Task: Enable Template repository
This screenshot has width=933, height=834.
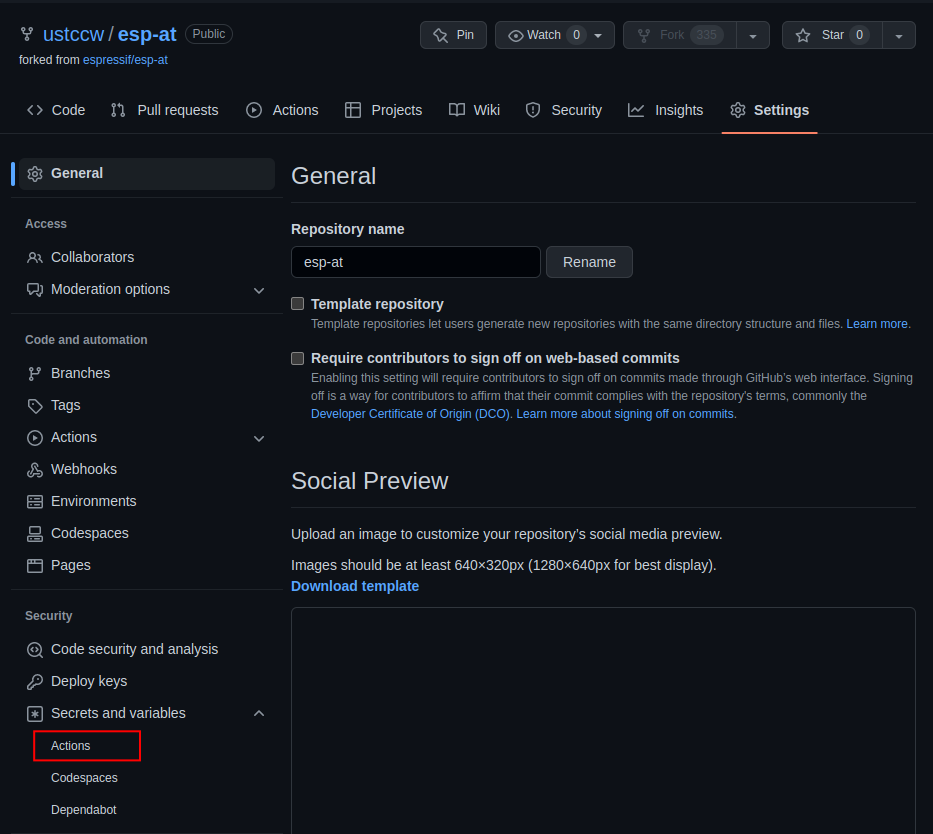Action: point(297,303)
